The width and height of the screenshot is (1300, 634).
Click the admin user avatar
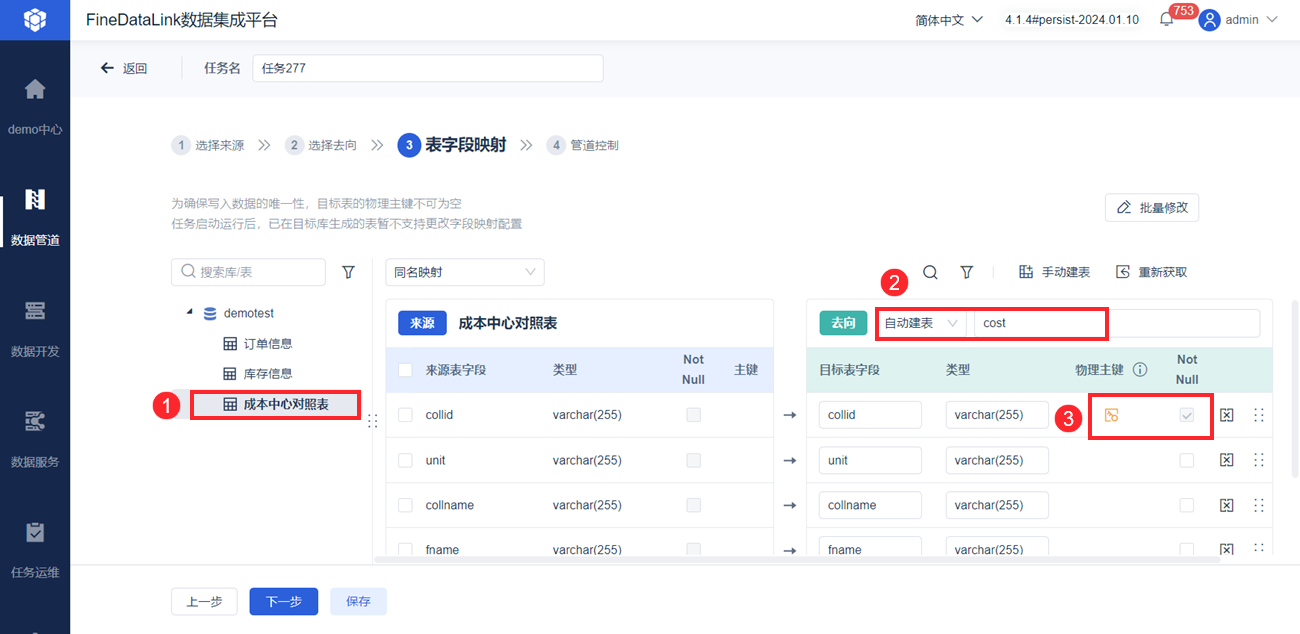[x=1210, y=20]
